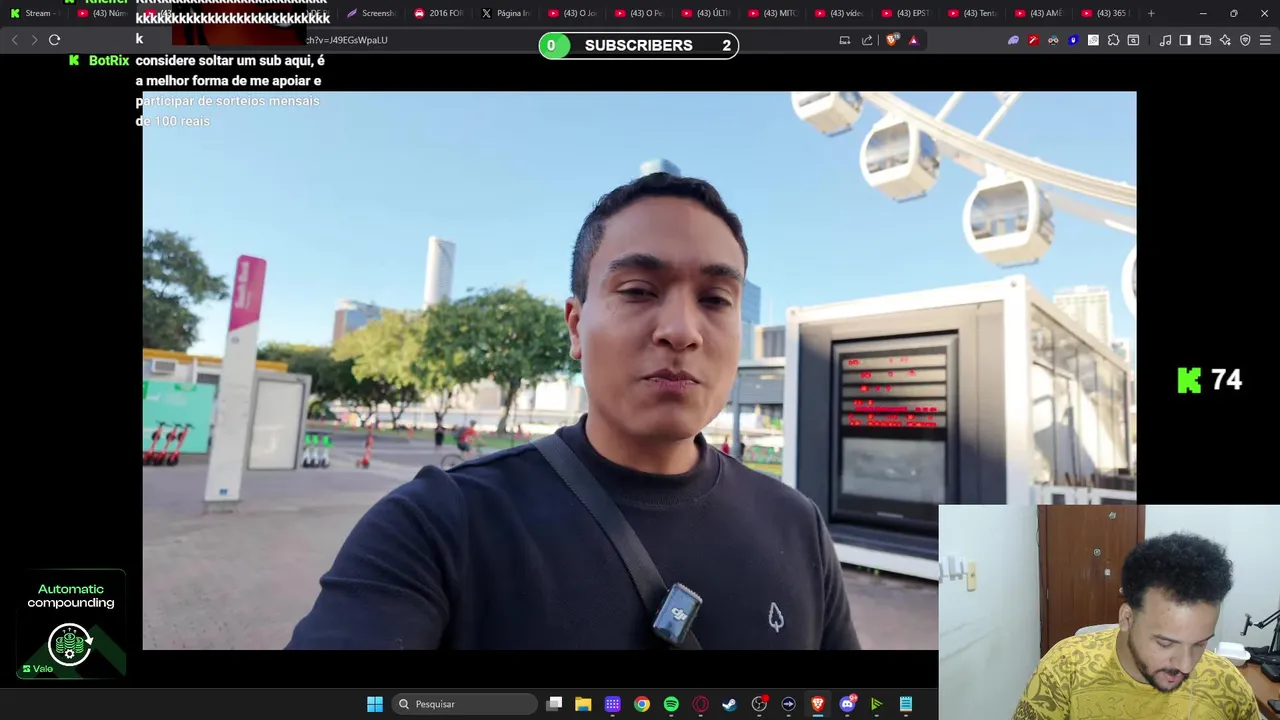1280x720 pixels.
Task: Click the streamer's webcam overlay
Action: [x=1110, y=612]
